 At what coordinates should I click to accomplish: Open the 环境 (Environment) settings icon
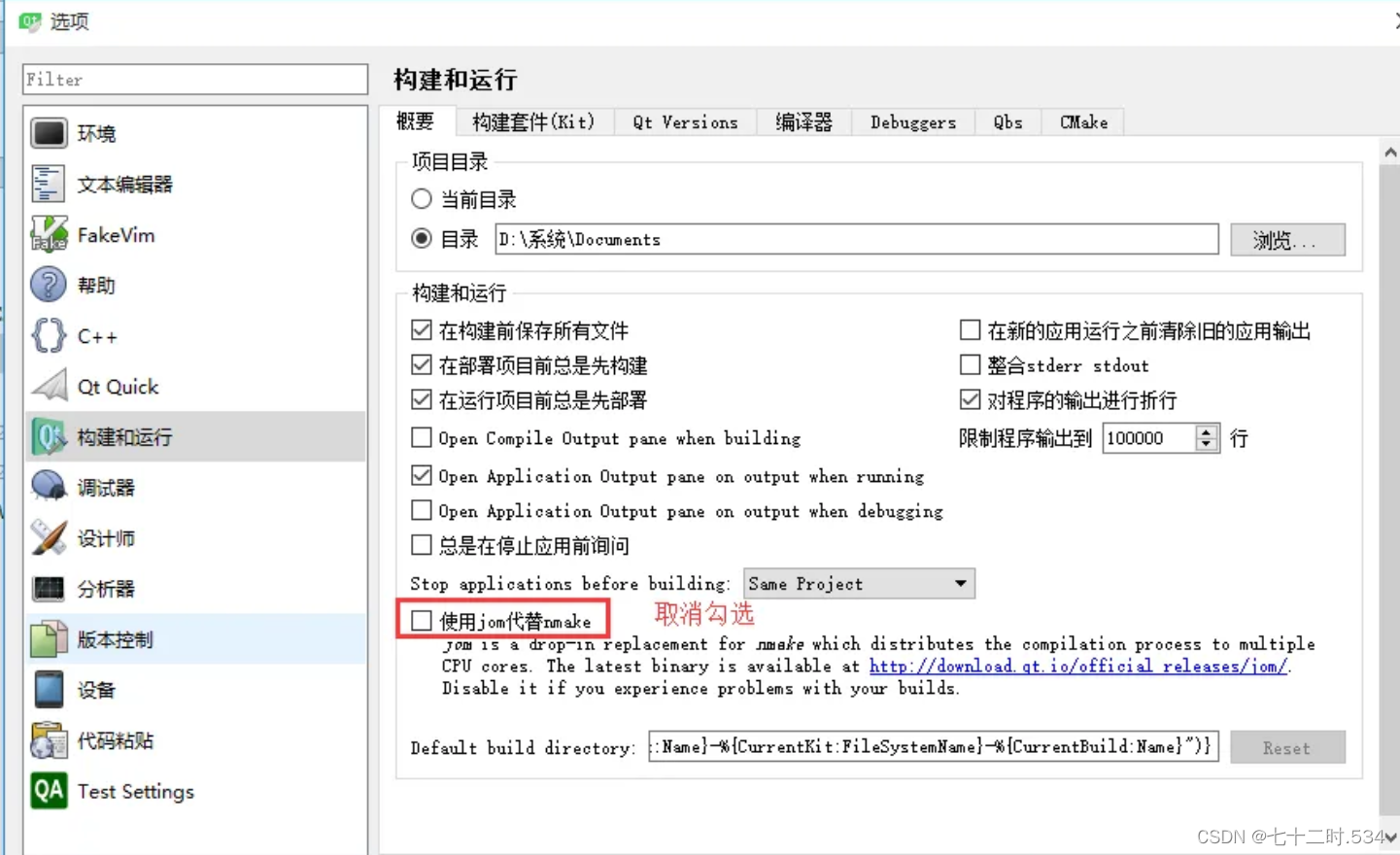point(96,133)
